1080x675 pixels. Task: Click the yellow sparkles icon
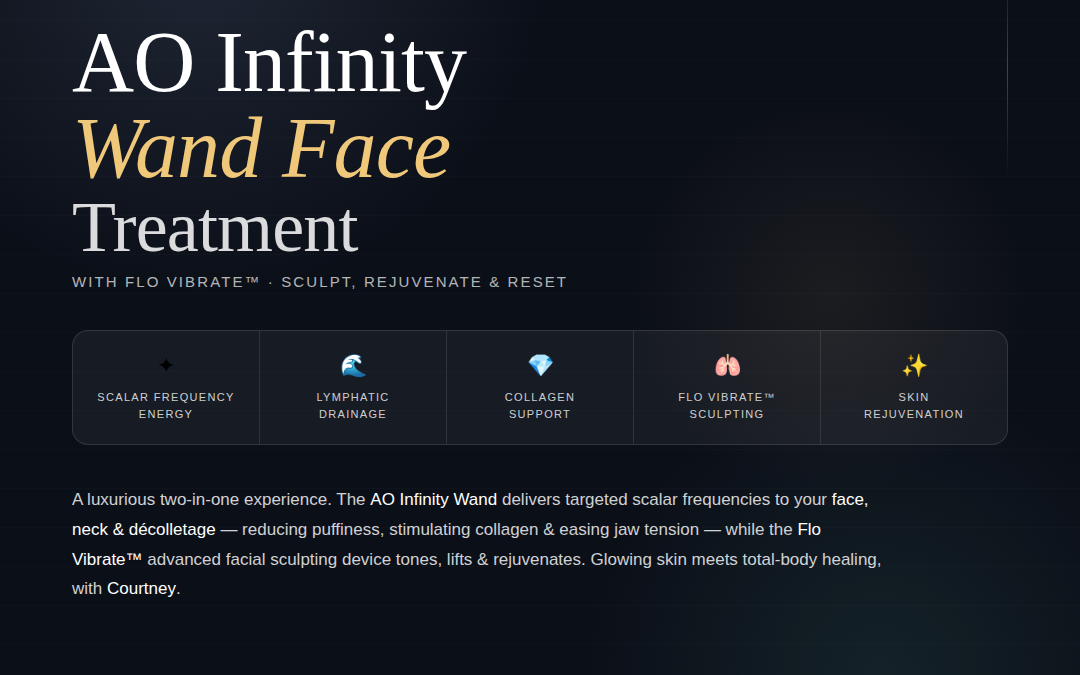point(914,366)
